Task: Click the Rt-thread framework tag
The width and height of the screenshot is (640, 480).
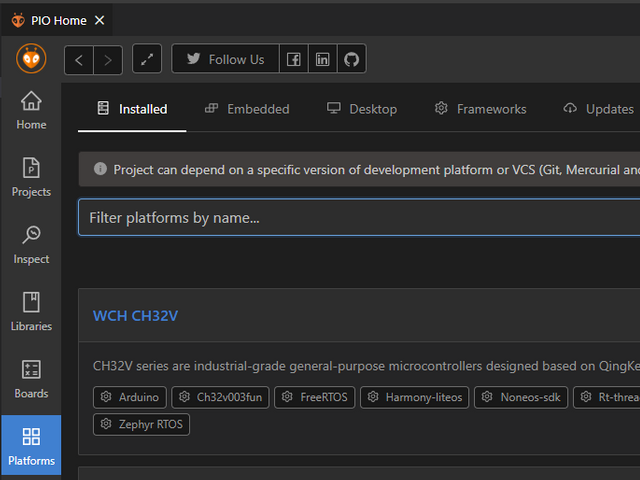Action: pos(607,397)
